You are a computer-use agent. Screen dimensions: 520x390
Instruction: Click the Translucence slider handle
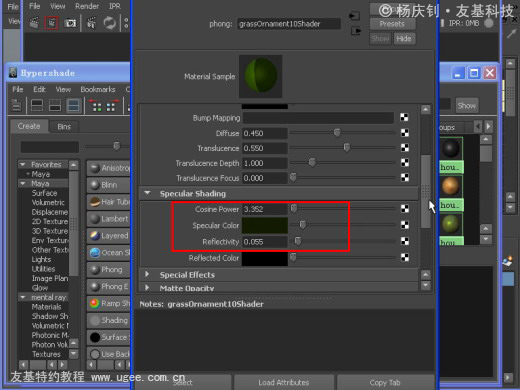(347, 147)
